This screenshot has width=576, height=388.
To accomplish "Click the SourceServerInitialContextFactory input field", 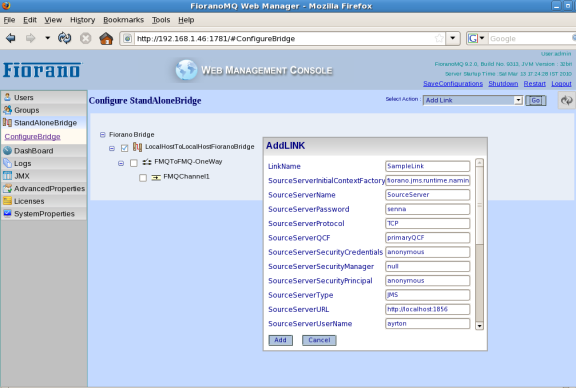I will pyautogui.click(x=428, y=180).
